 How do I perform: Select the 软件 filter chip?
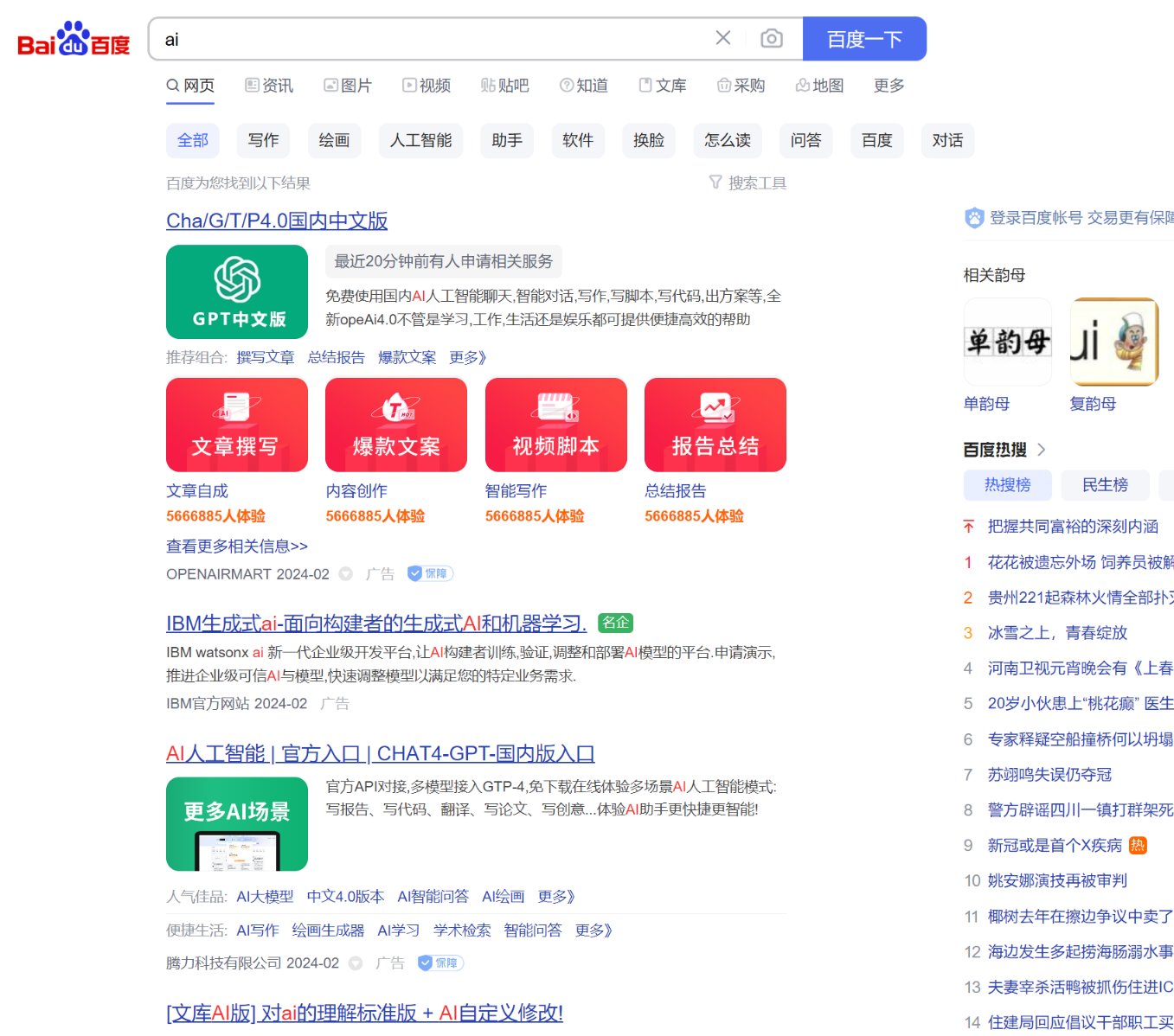(x=578, y=140)
